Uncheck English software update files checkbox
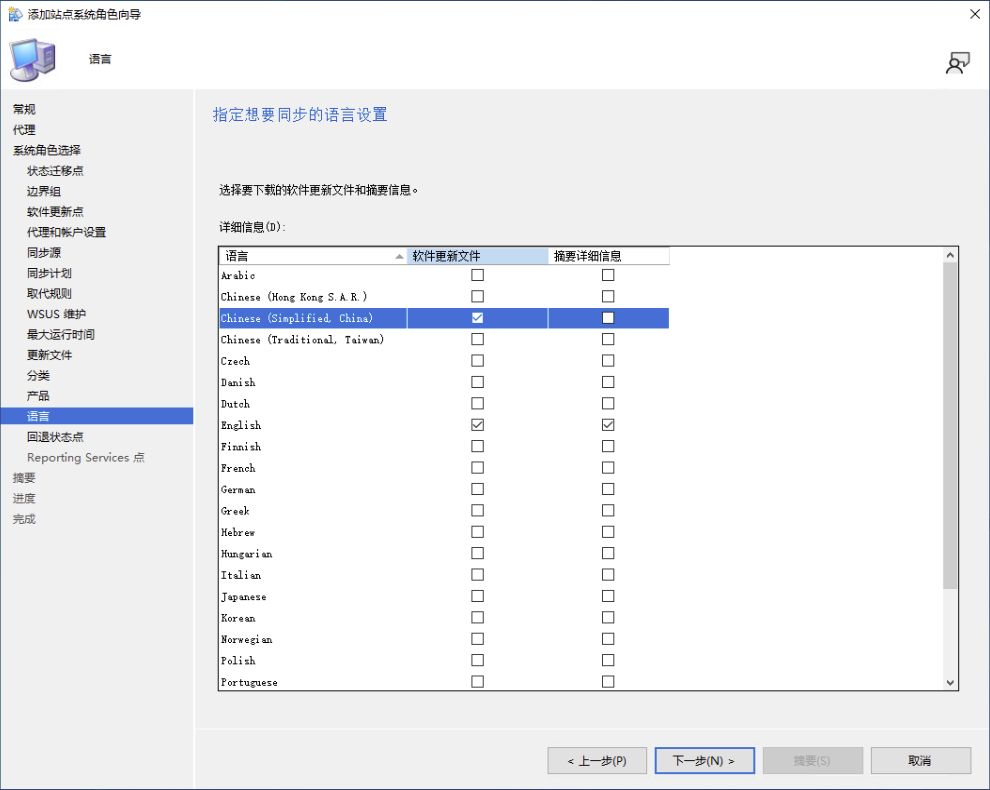 pos(477,425)
